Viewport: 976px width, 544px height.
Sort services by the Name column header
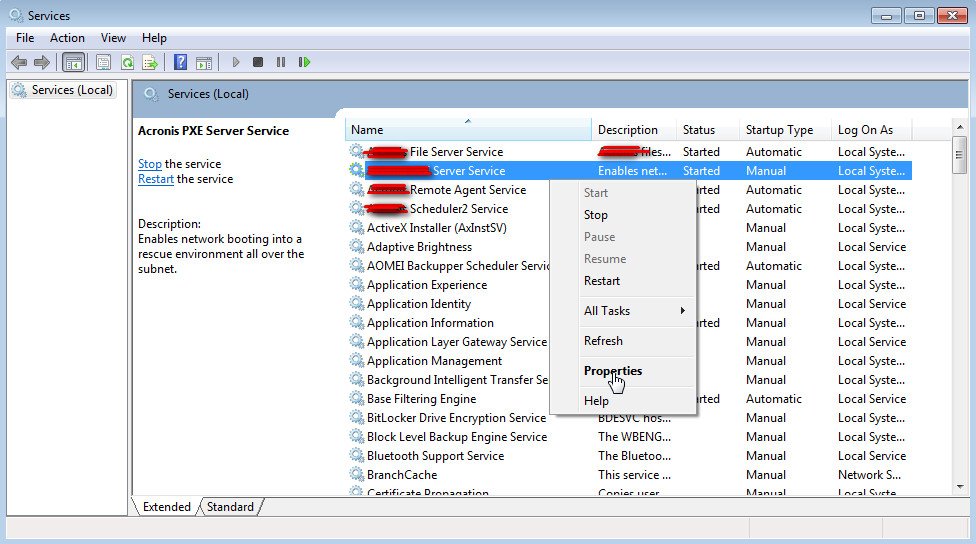point(468,130)
